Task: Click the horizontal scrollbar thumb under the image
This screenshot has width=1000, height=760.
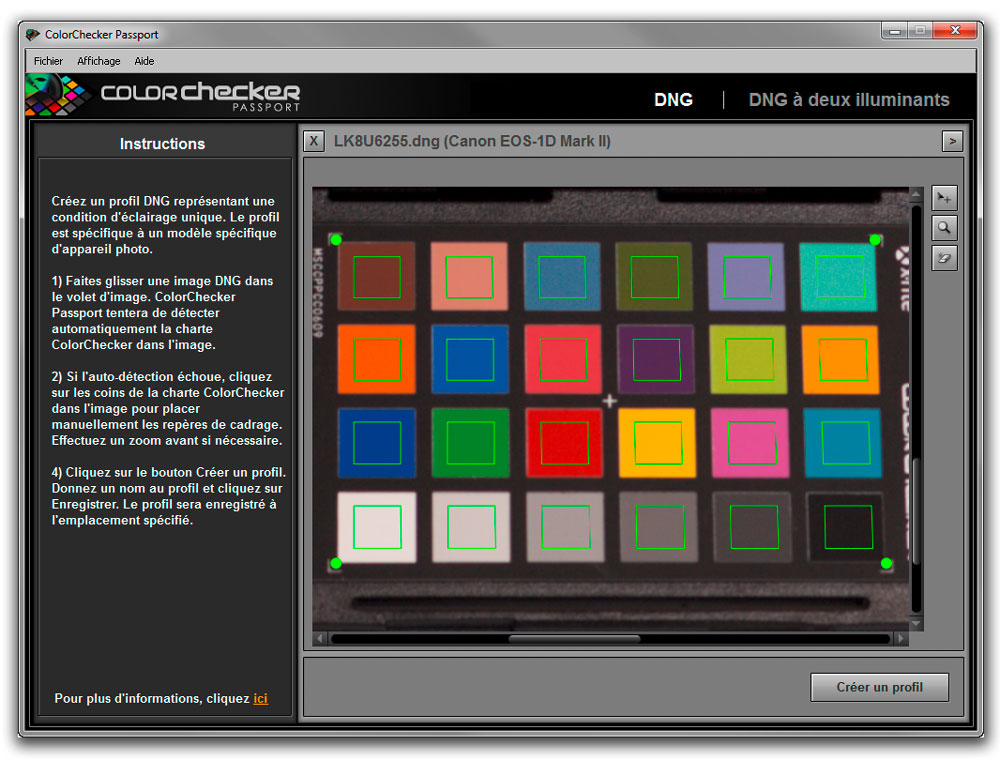Action: 574,638
